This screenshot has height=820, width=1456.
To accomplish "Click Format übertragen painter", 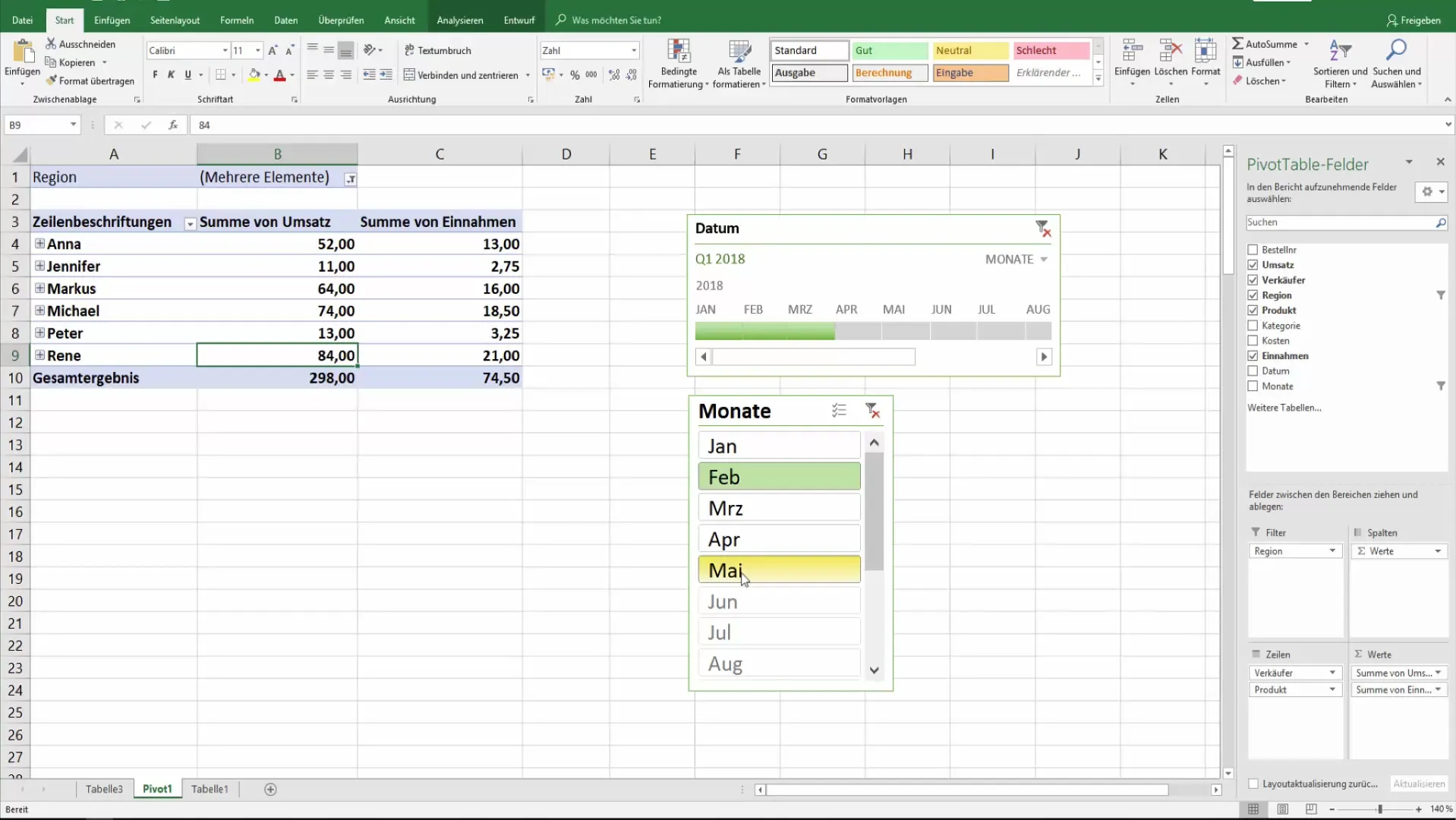I will tap(90, 80).
